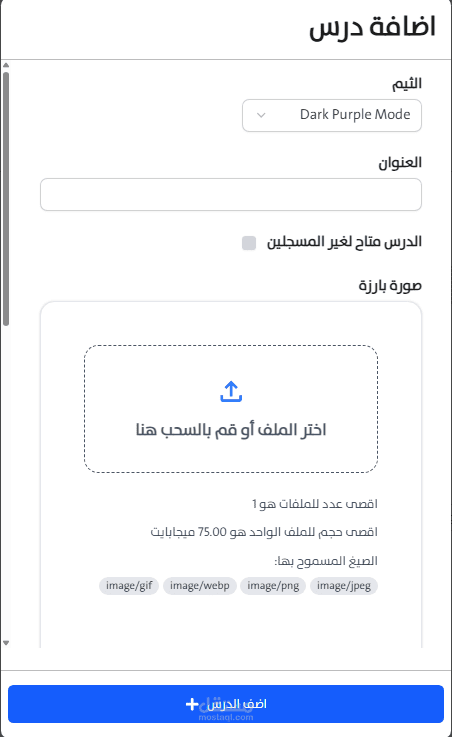Click the اضف الدرس submit button
452x737 pixels.
226,704
